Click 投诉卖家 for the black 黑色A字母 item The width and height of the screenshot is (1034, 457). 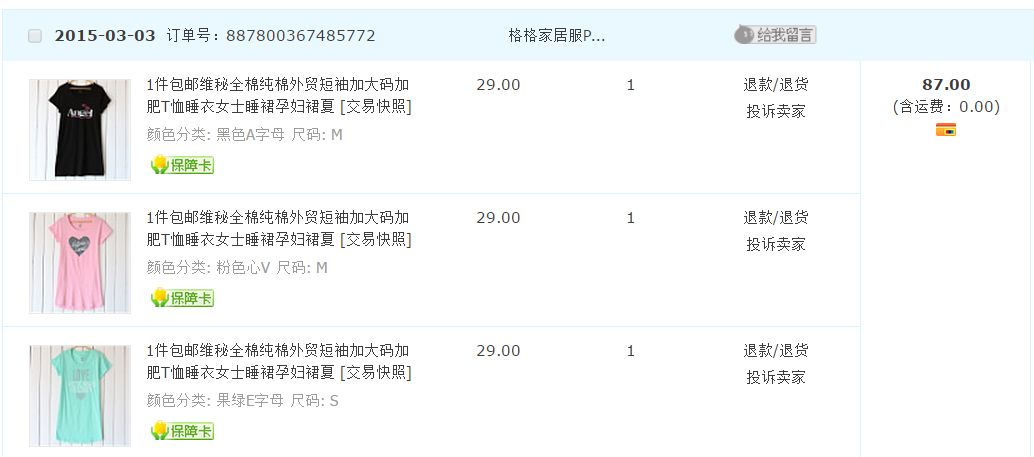775,111
